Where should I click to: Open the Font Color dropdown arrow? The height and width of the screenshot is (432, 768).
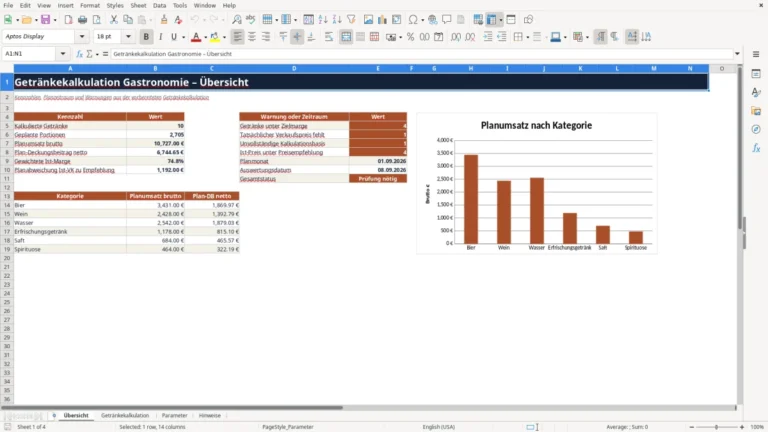click(205, 37)
